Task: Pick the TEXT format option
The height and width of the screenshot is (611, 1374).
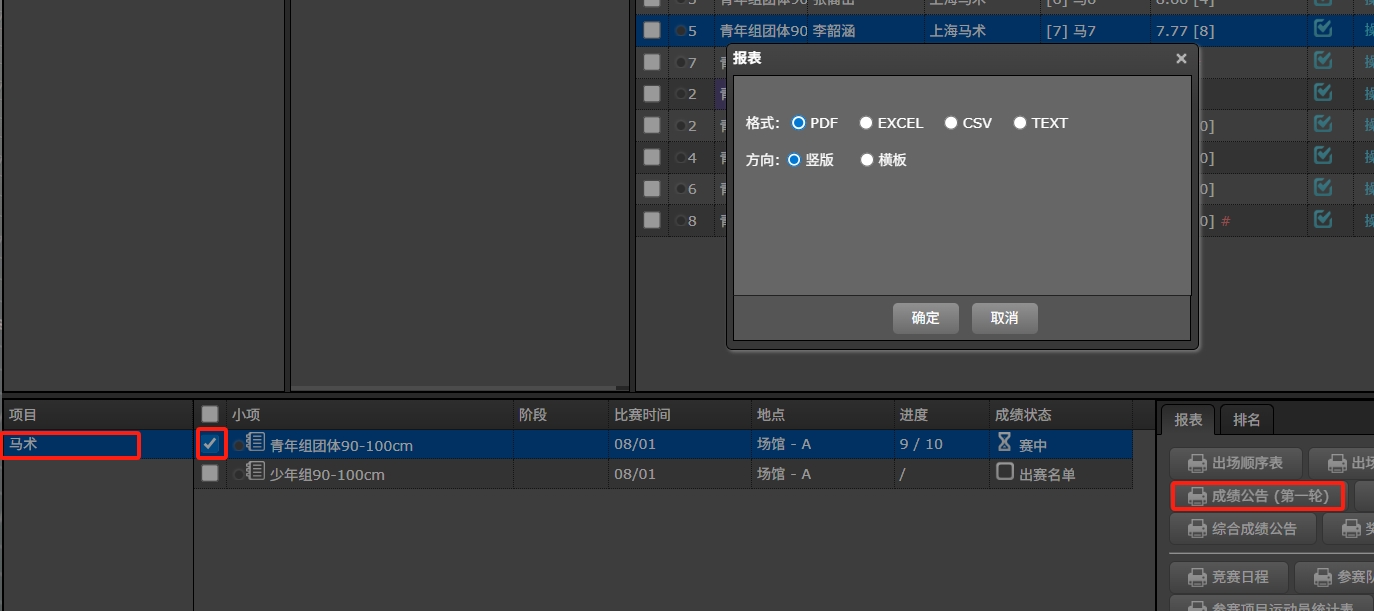Action: click(x=1020, y=123)
